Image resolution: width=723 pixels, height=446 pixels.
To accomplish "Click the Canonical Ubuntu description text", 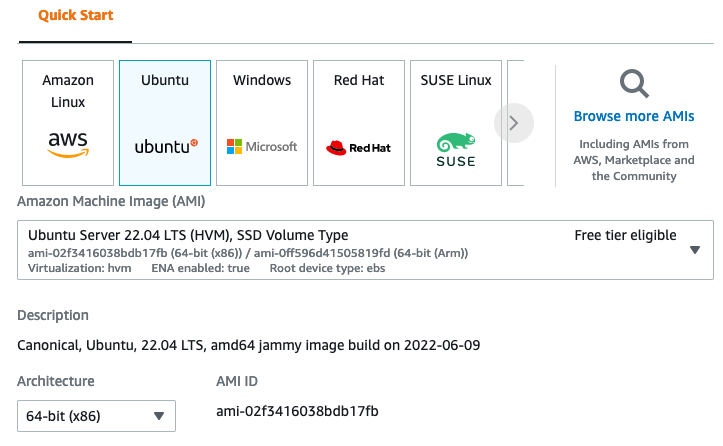I will [249, 345].
